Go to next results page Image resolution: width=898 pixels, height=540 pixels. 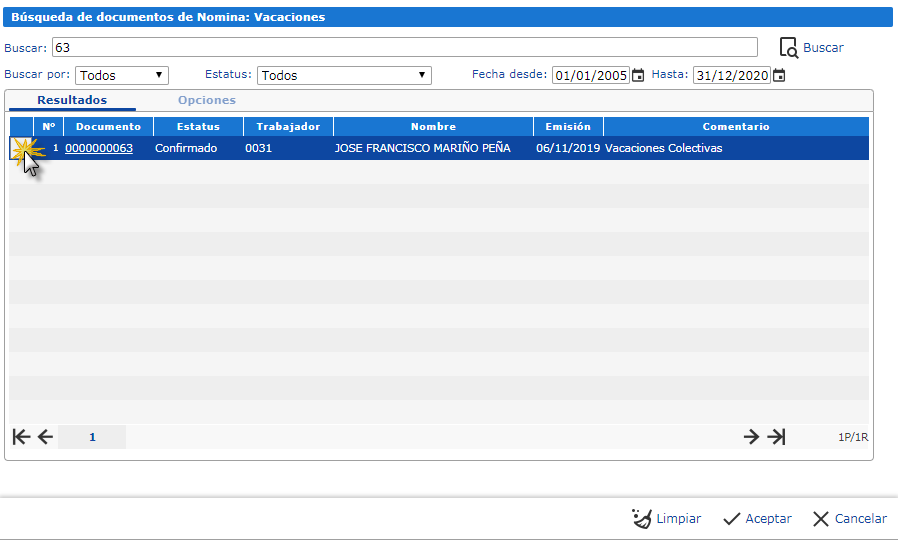point(751,436)
